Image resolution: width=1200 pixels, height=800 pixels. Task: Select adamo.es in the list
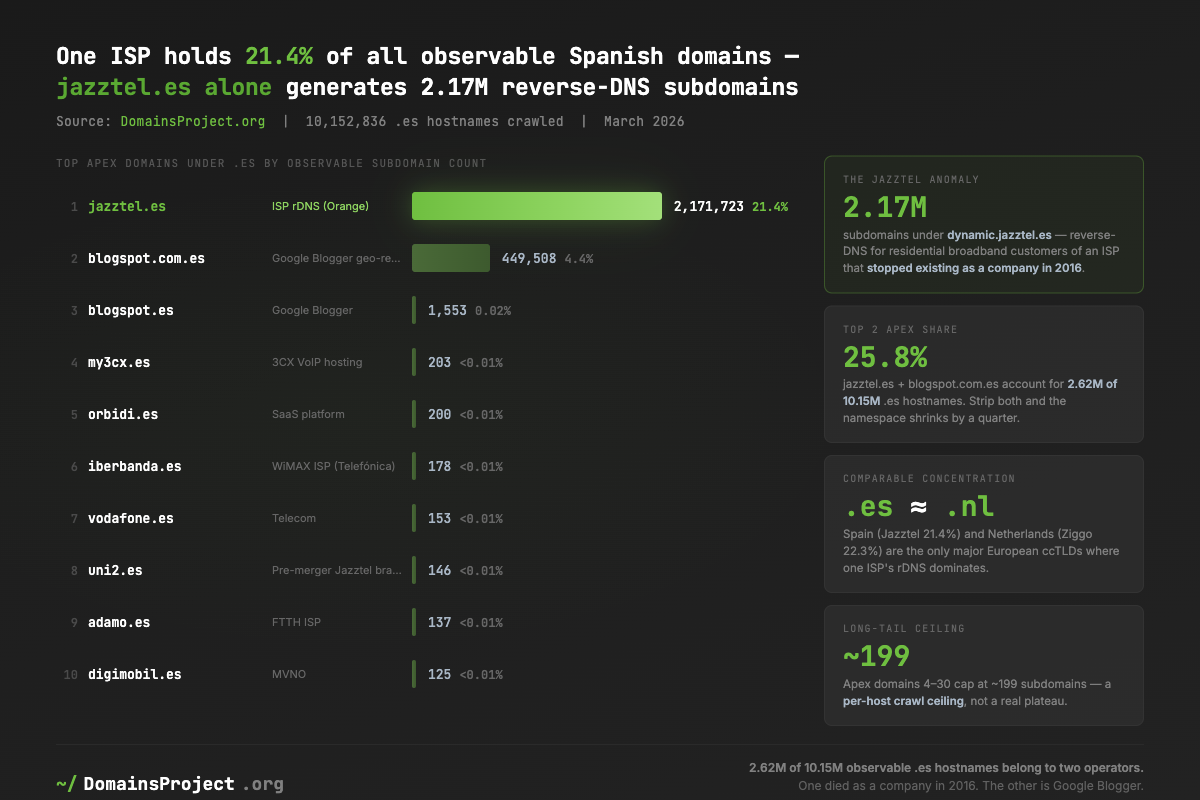[x=118, y=622]
